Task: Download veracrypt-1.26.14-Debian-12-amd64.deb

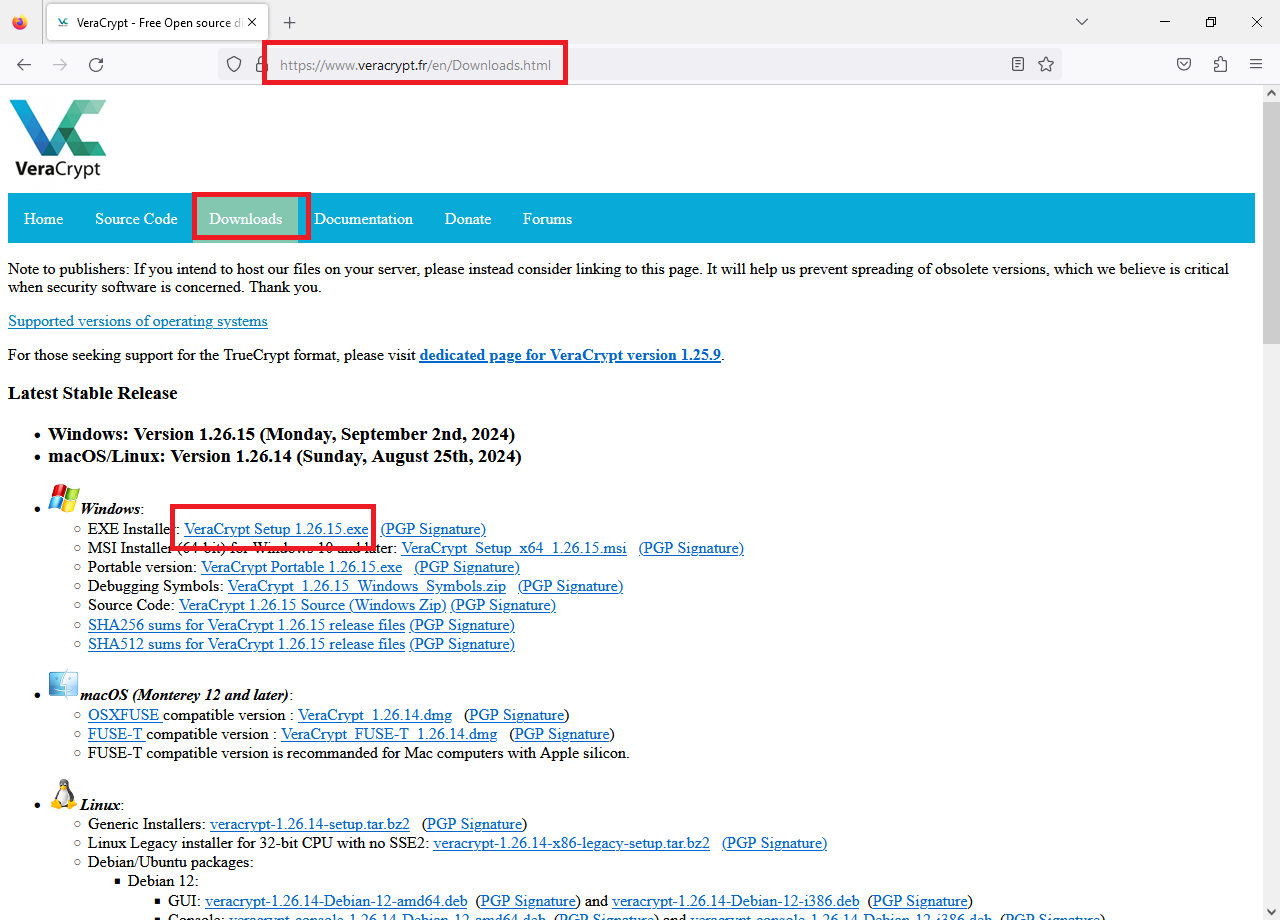Action: click(336, 901)
